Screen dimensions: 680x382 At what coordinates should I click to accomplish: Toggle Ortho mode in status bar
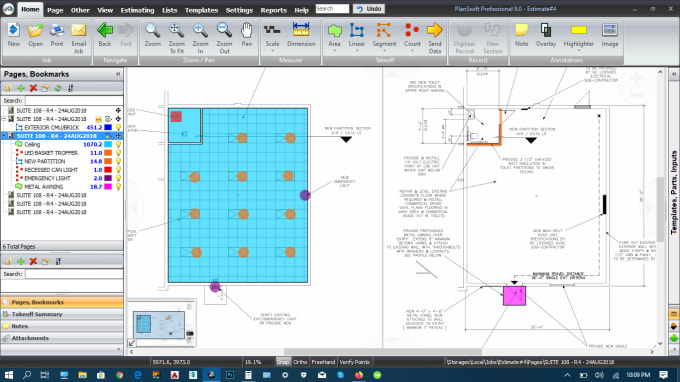coord(300,362)
